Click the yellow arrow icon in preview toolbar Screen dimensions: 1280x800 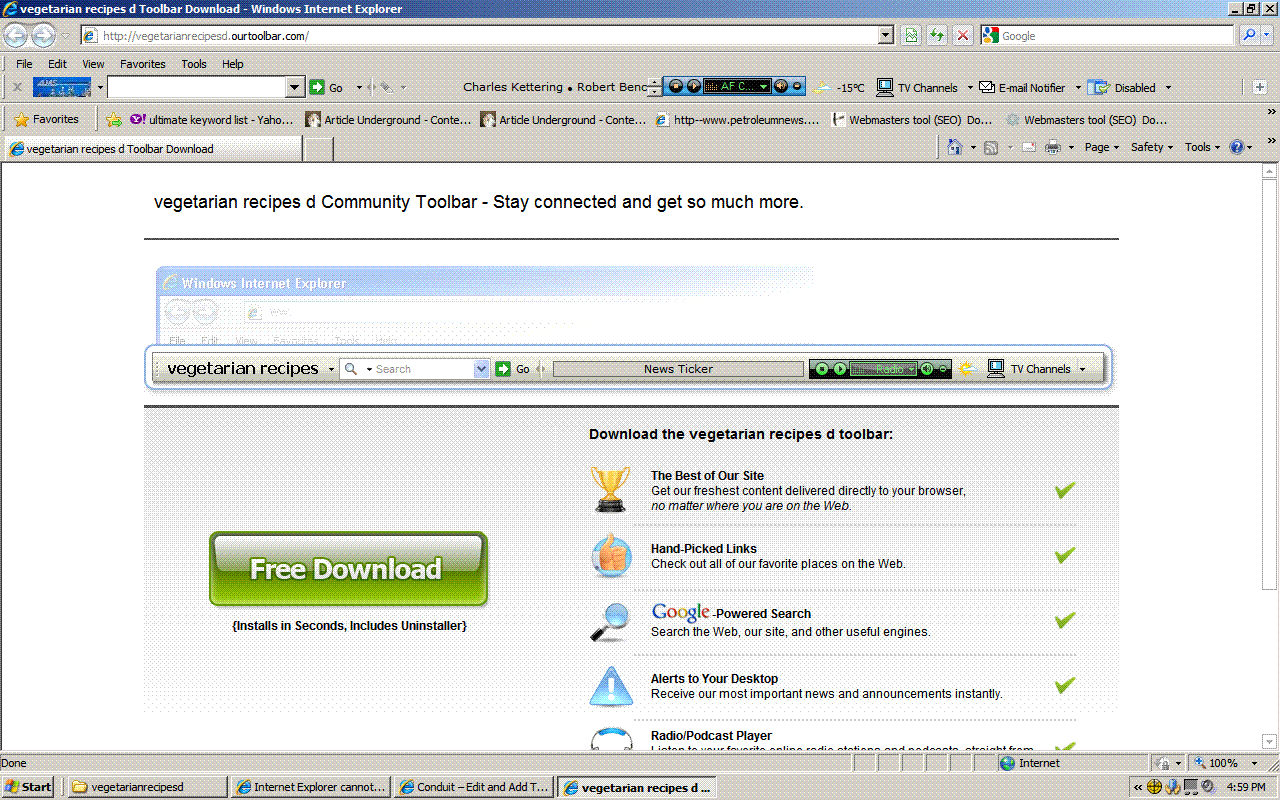(966, 369)
